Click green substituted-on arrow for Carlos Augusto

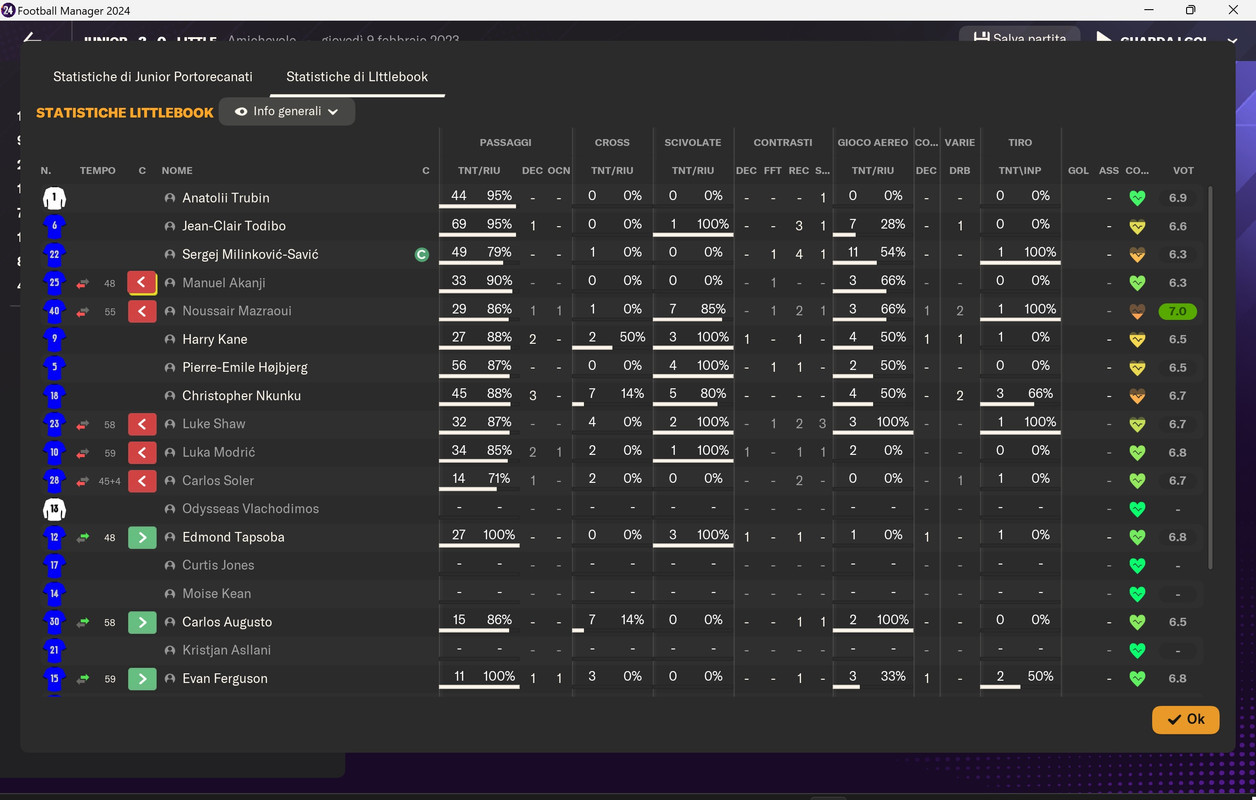click(x=142, y=622)
